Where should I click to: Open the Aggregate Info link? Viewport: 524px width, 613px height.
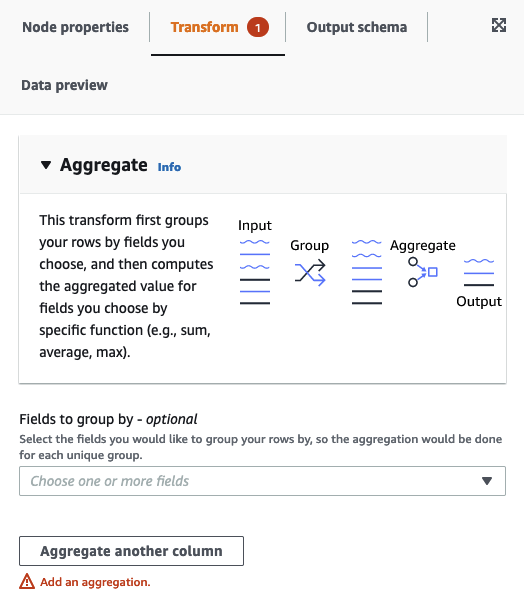tap(169, 167)
